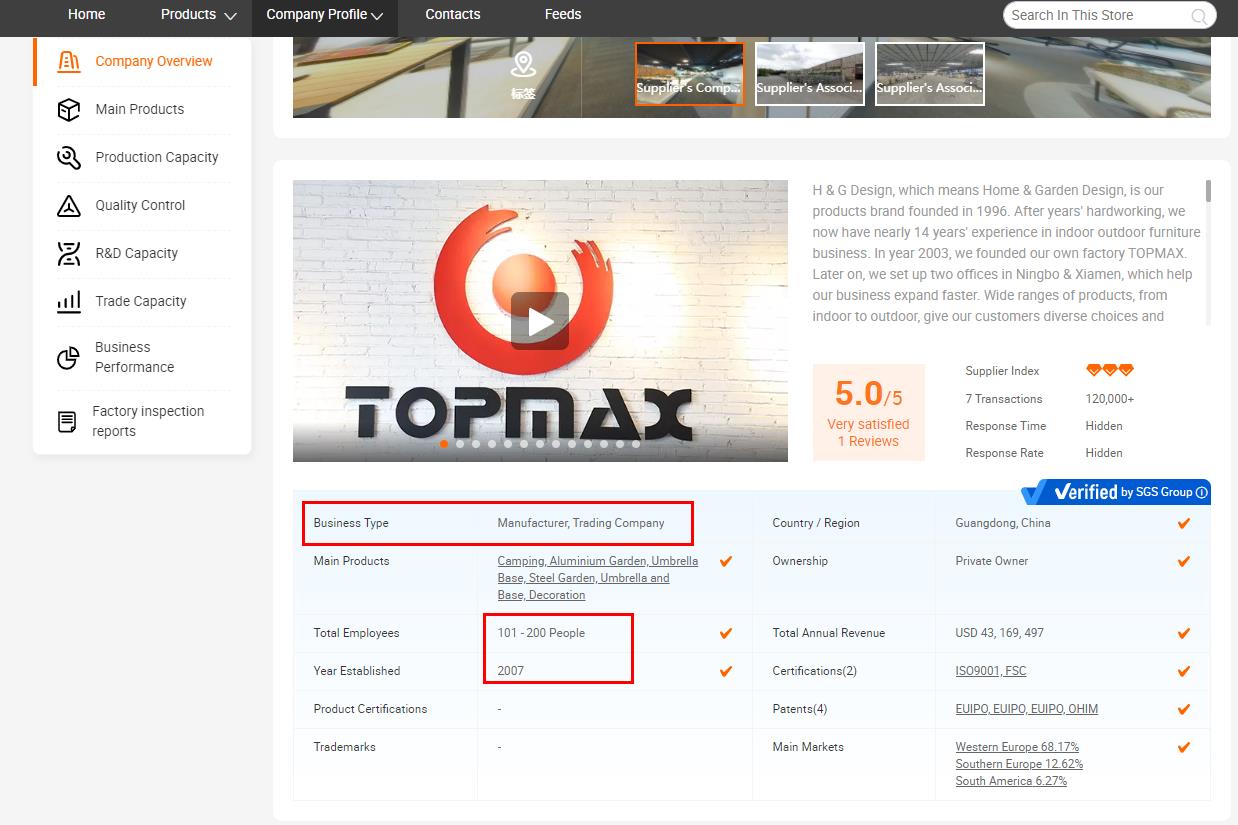Click the verified checkmark for Patents
The width and height of the screenshot is (1238, 825).
click(x=1184, y=709)
